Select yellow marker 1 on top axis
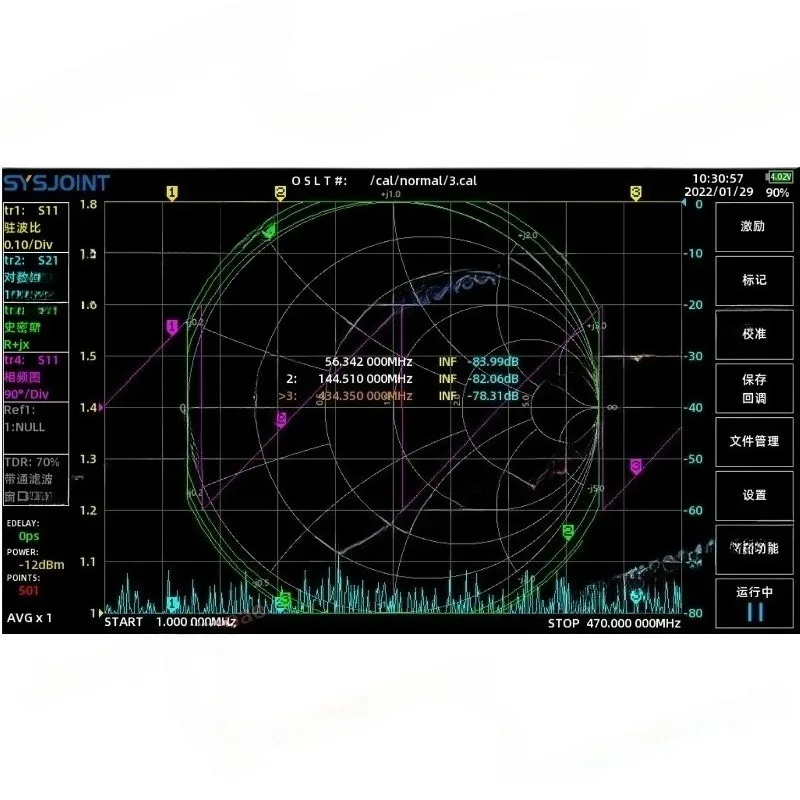The height and width of the screenshot is (800, 800). (x=172, y=193)
